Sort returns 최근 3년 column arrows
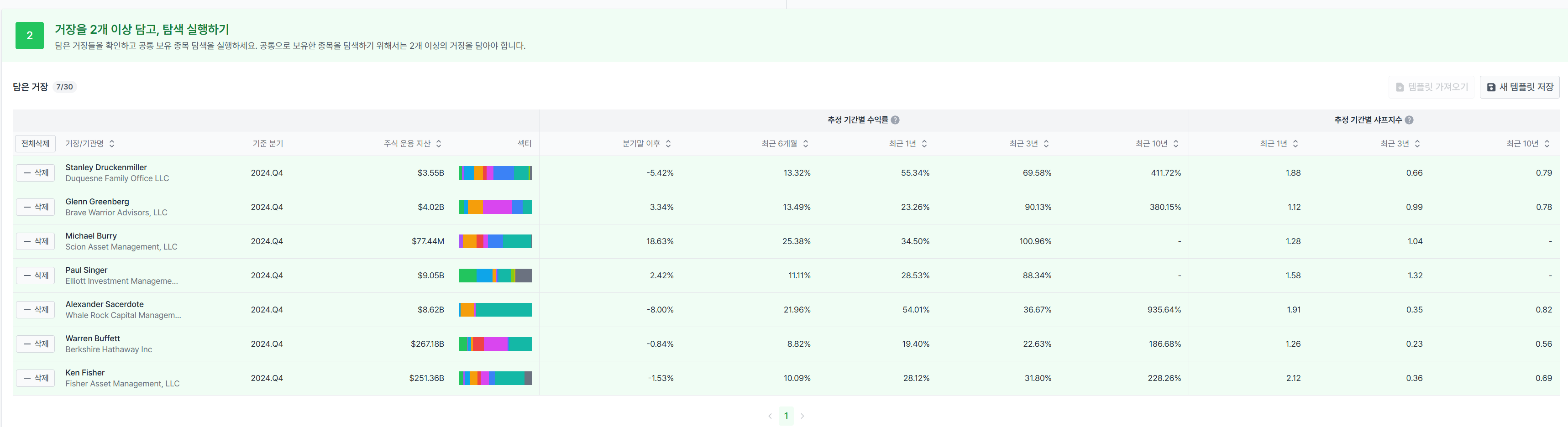Image resolution: width=1568 pixels, height=427 pixels. click(1046, 144)
